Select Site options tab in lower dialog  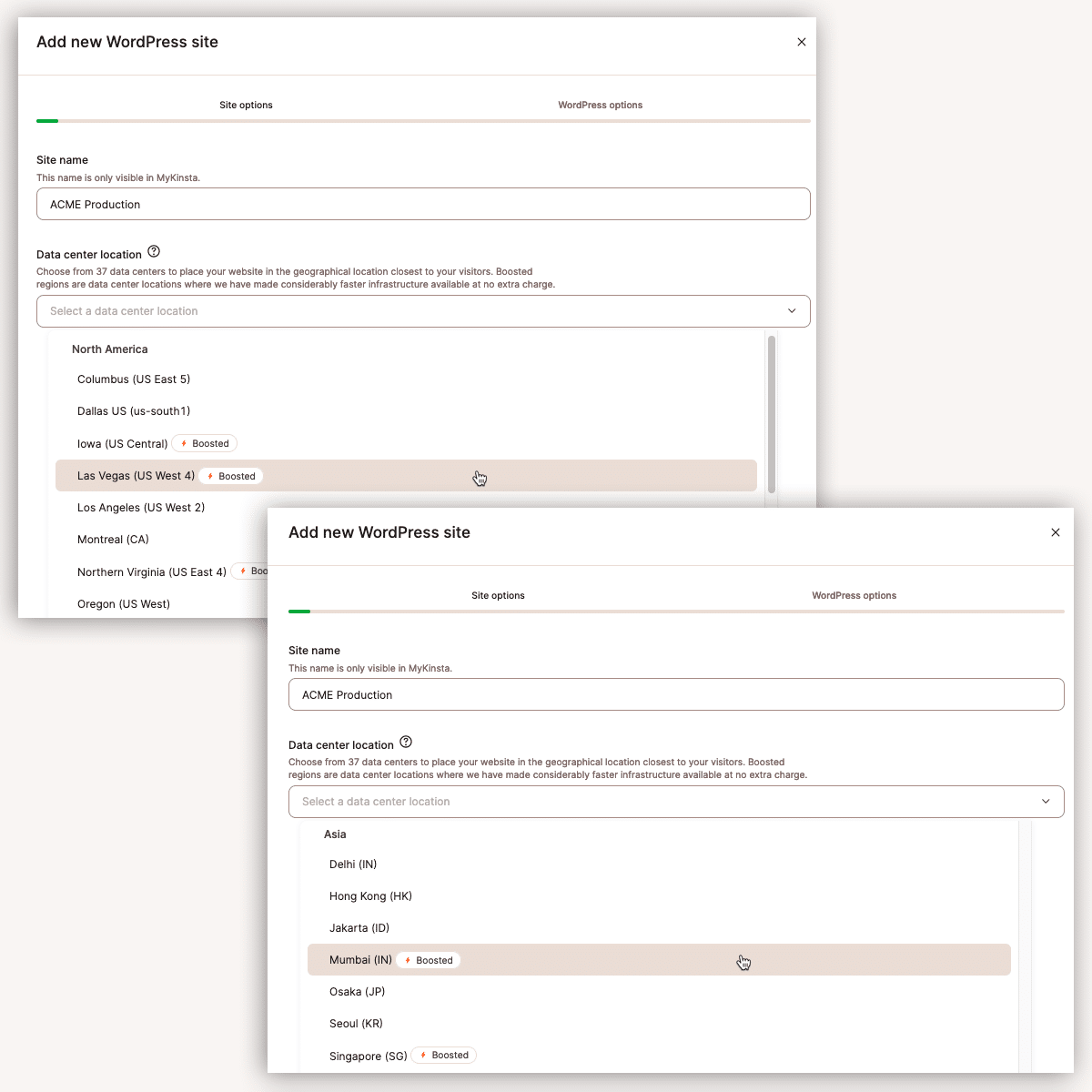click(x=498, y=596)
